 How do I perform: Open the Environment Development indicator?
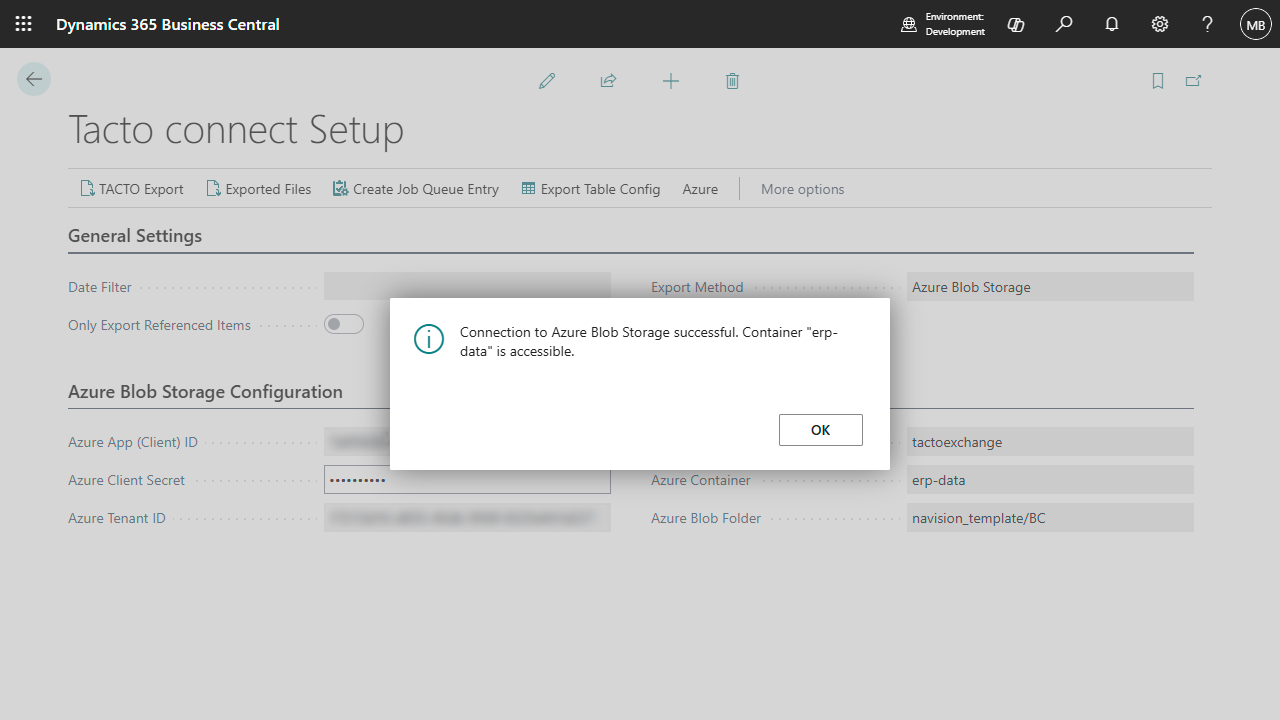943,24
